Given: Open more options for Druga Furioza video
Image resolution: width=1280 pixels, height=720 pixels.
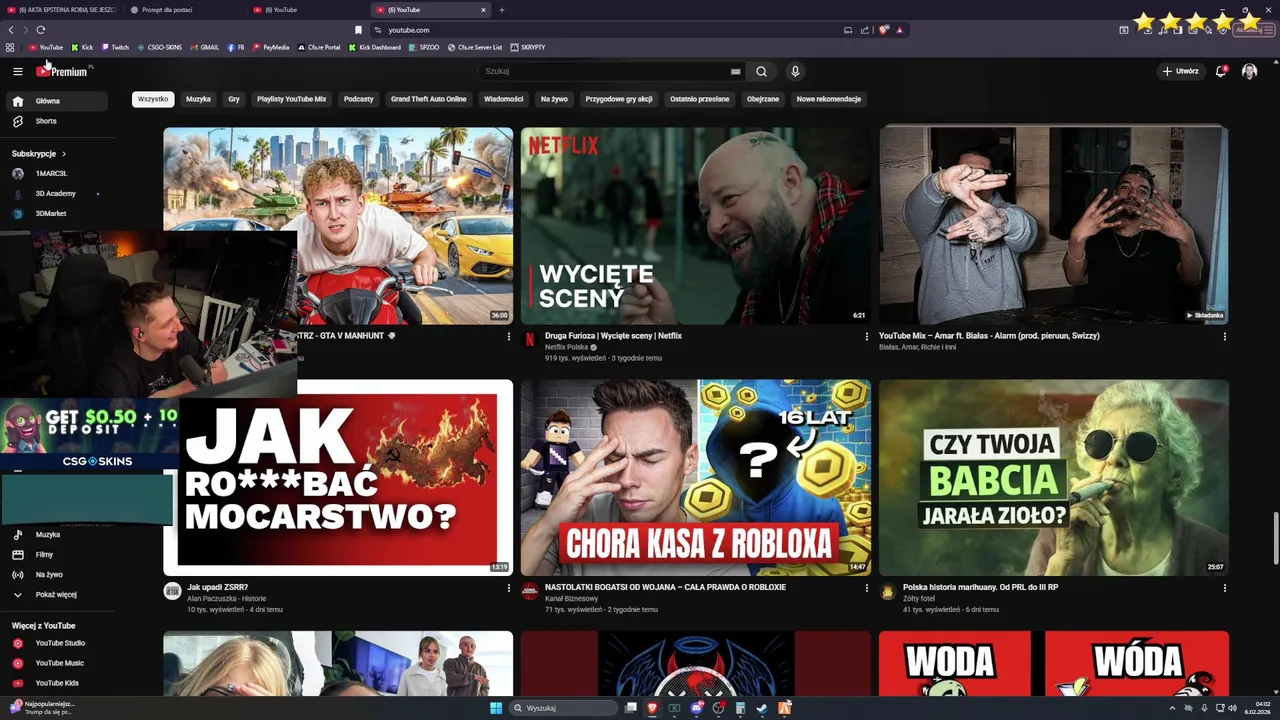Looking at the screenshot, I should 867,336.
